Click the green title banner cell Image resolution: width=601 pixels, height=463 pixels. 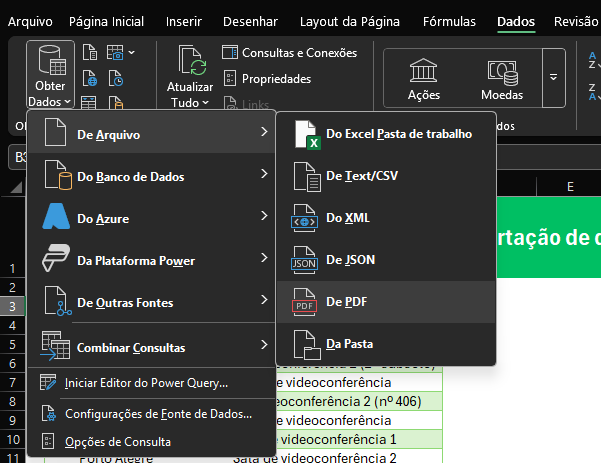(x=549, y=237)
